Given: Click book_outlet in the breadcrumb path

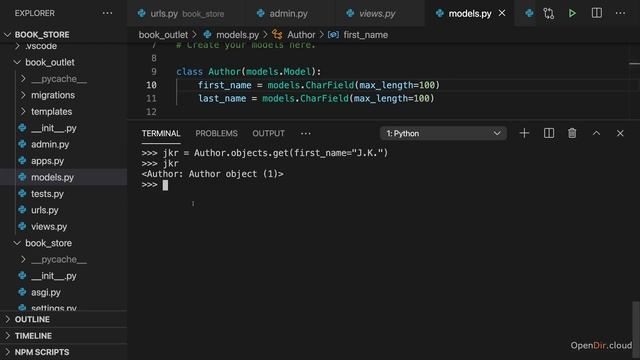Looking at the screenshot, I should [x=163, y=35].
